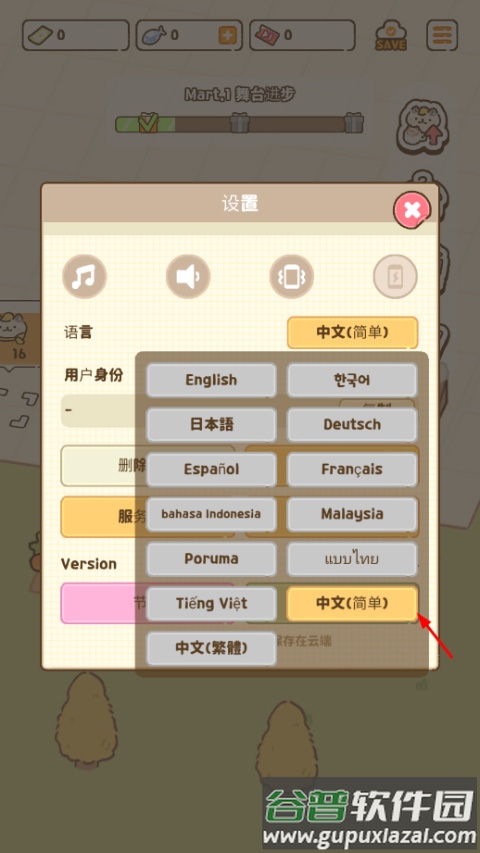Select English from the language list
This screenshot has width=480, height=853.
[x=211, y=380]
